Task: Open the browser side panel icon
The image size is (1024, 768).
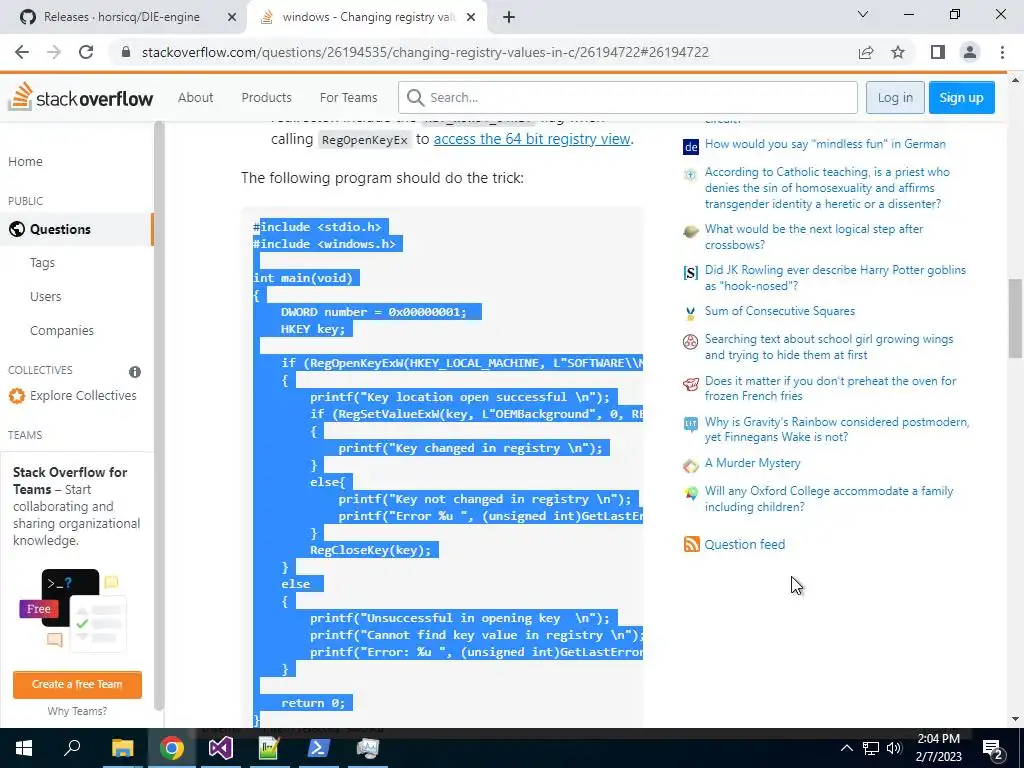Action: click(938, 52)
